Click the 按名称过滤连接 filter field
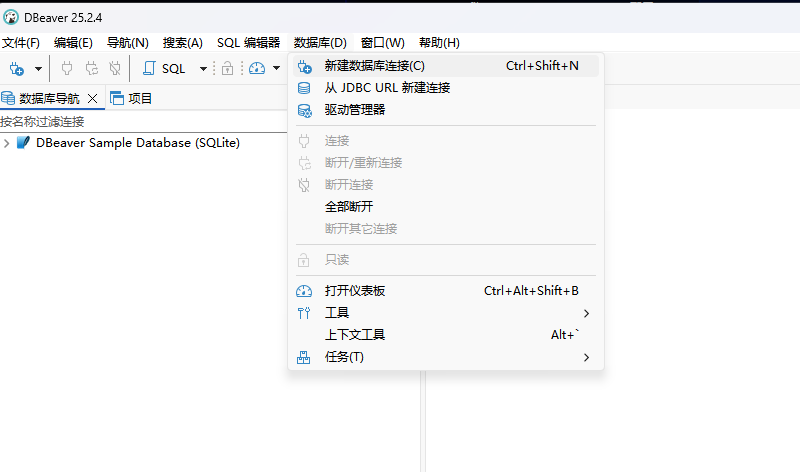 click(143, 121)
